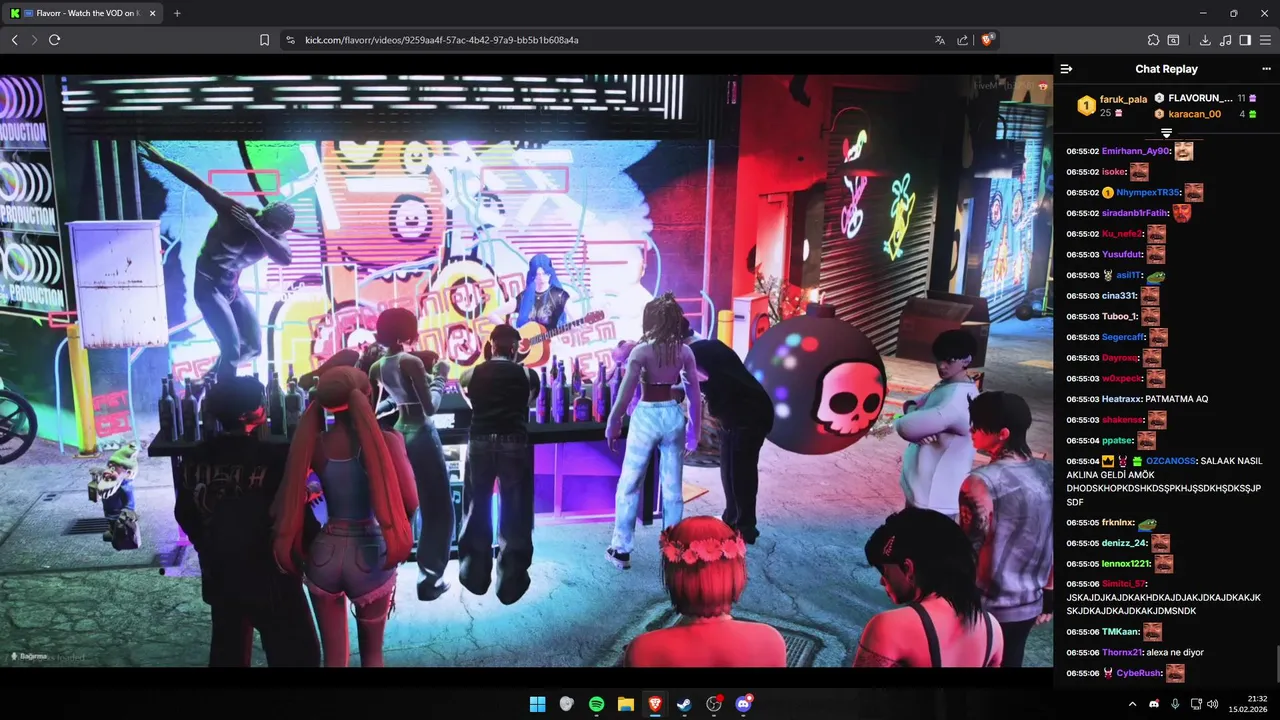Open Chat Replay three-dots options menu
This screenshot has width=1280, height=720.
[x=1266, y=69]
